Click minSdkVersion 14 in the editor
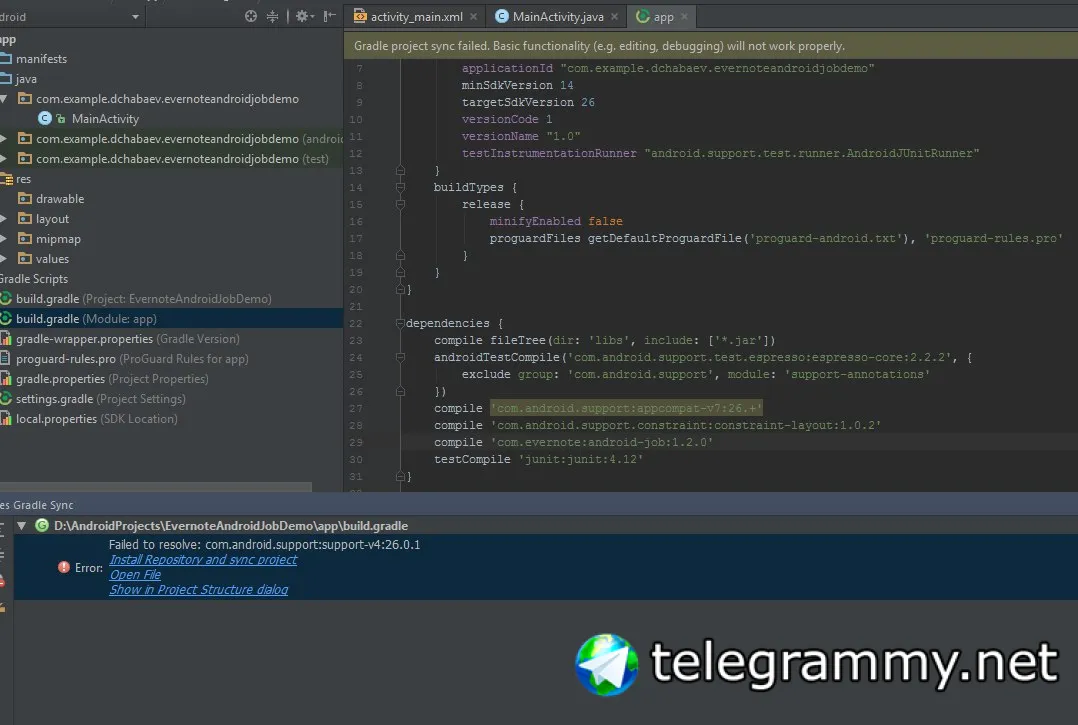The width and height of the screenshot is (1078, 725). [x=517, y=85]
